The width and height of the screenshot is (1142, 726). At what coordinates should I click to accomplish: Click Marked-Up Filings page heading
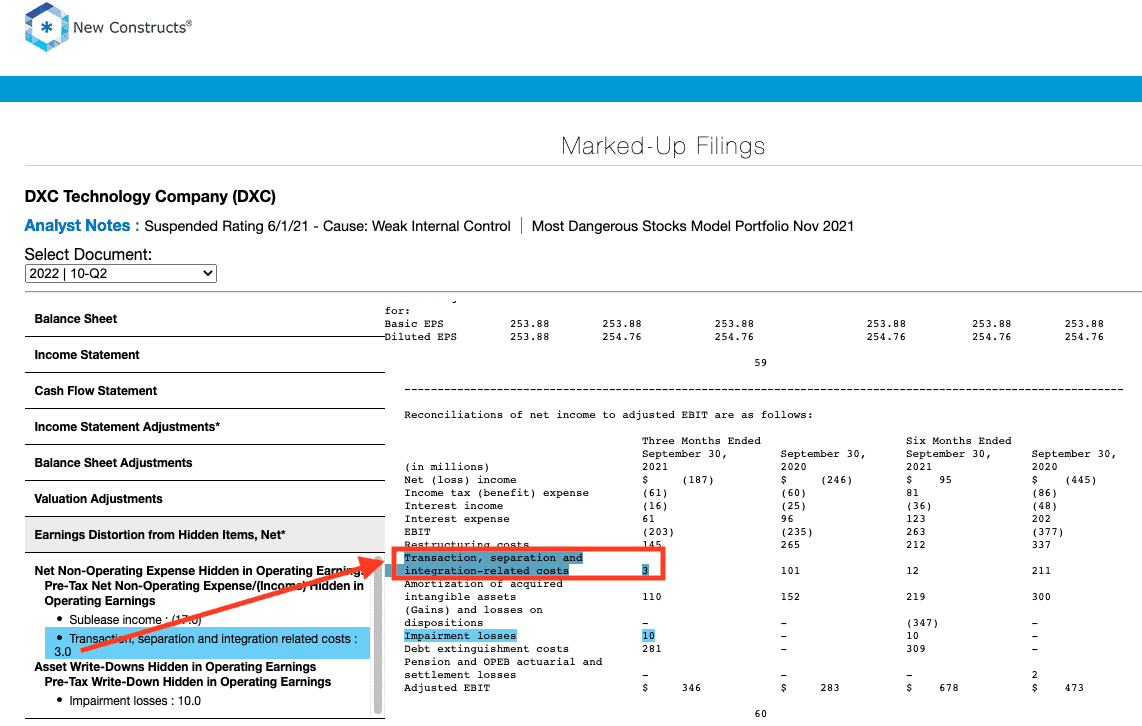(663, 146)
